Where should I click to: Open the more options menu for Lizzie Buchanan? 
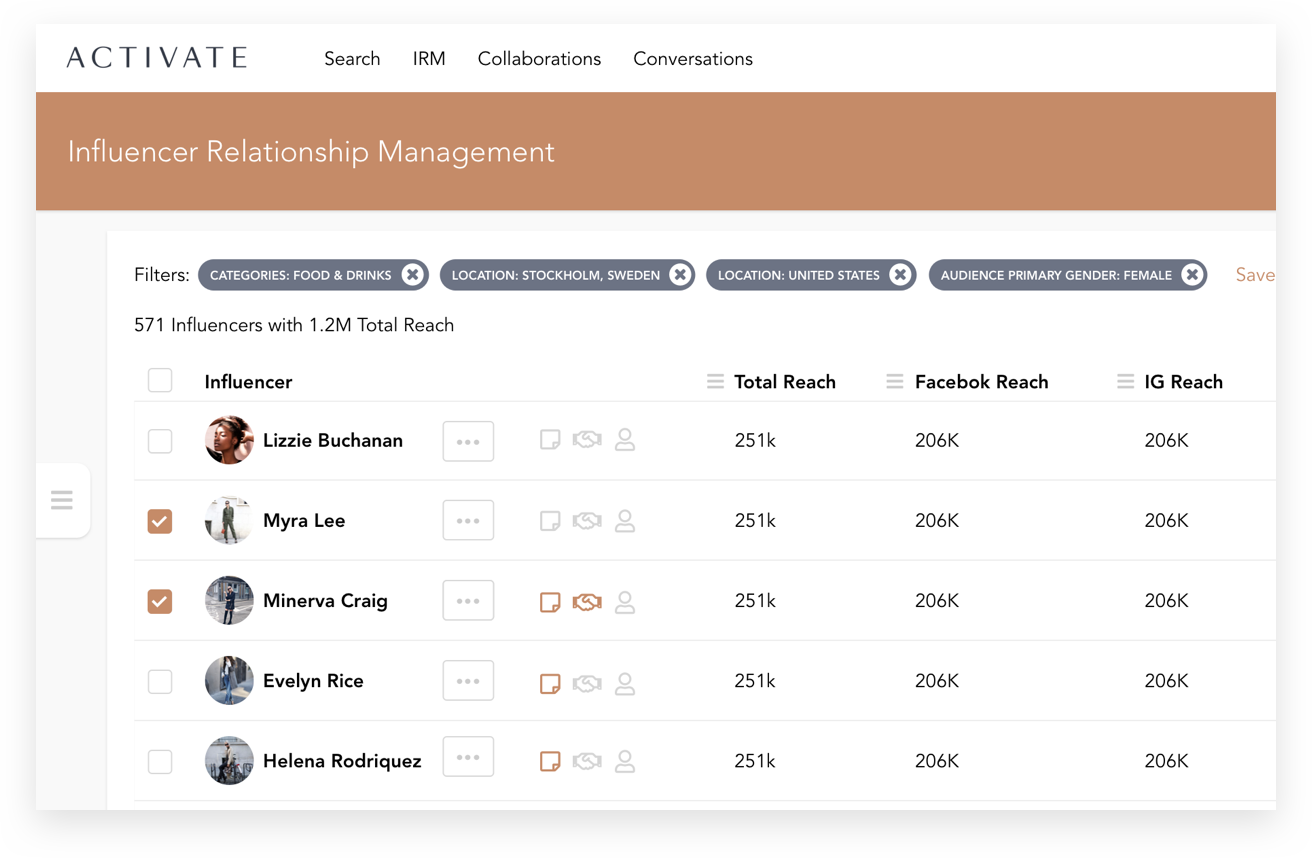tap(468, 441)
